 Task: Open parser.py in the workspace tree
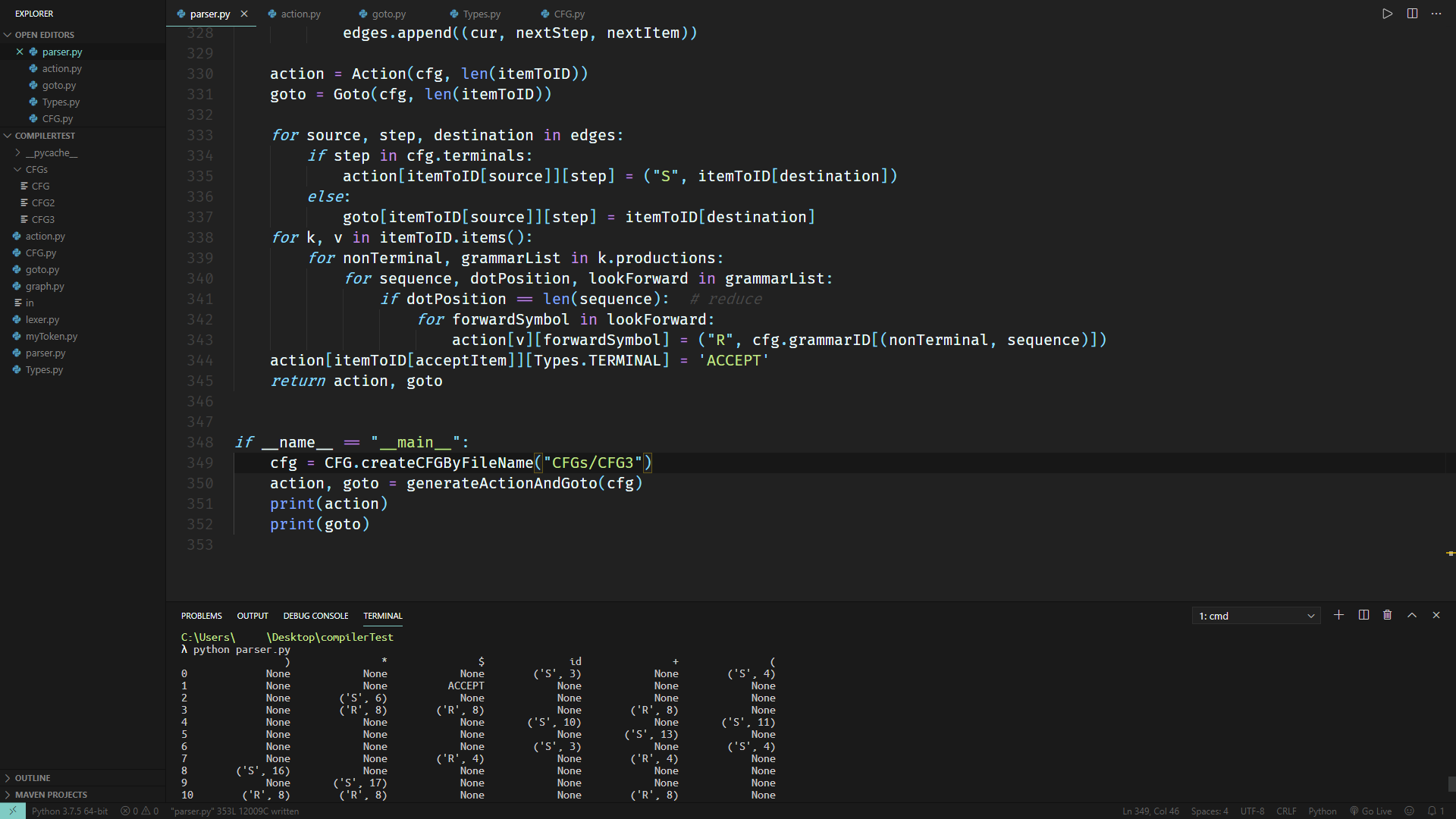click(x=82, y=353)
